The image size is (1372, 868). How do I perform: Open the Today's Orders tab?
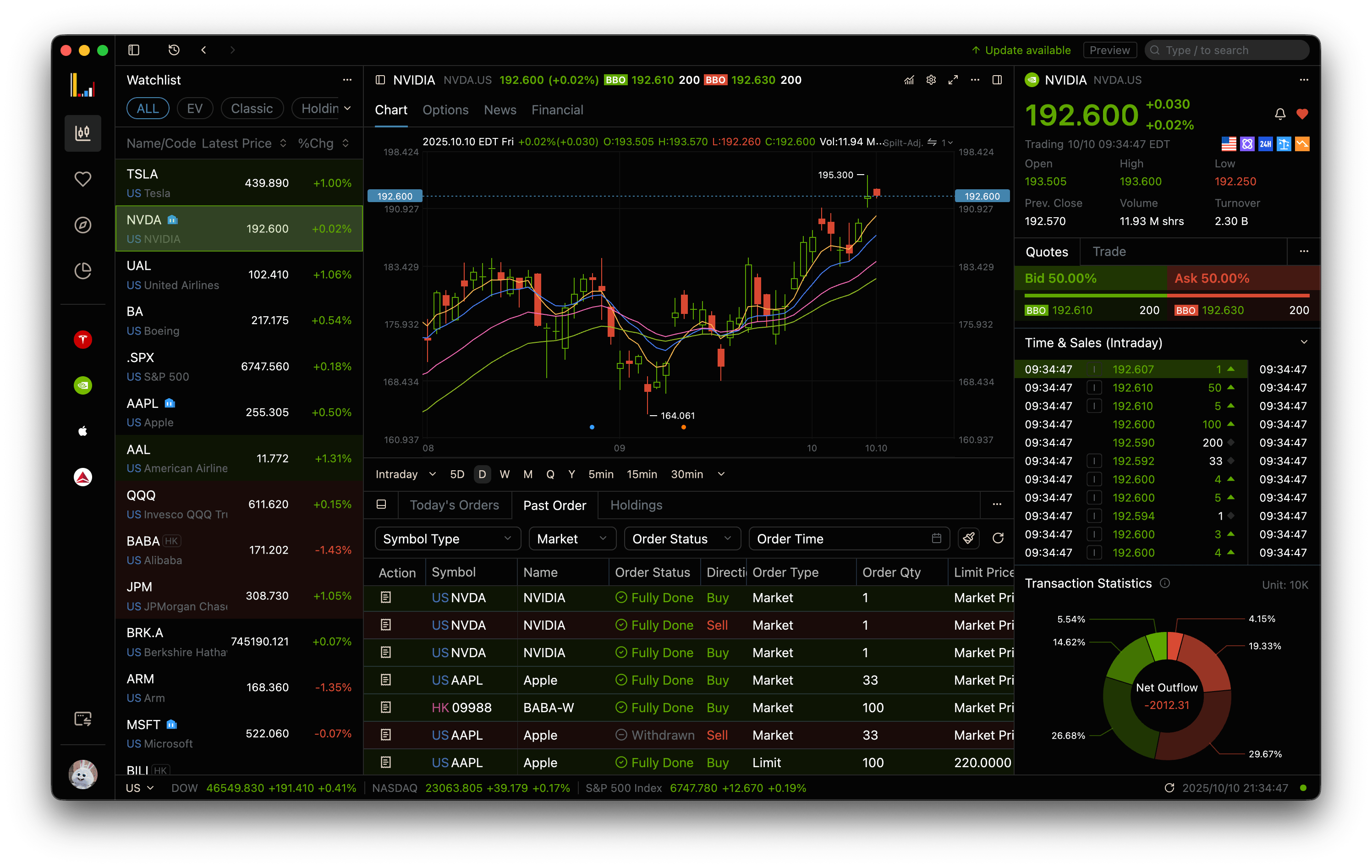pyautogui.click(x=454, y=505)
